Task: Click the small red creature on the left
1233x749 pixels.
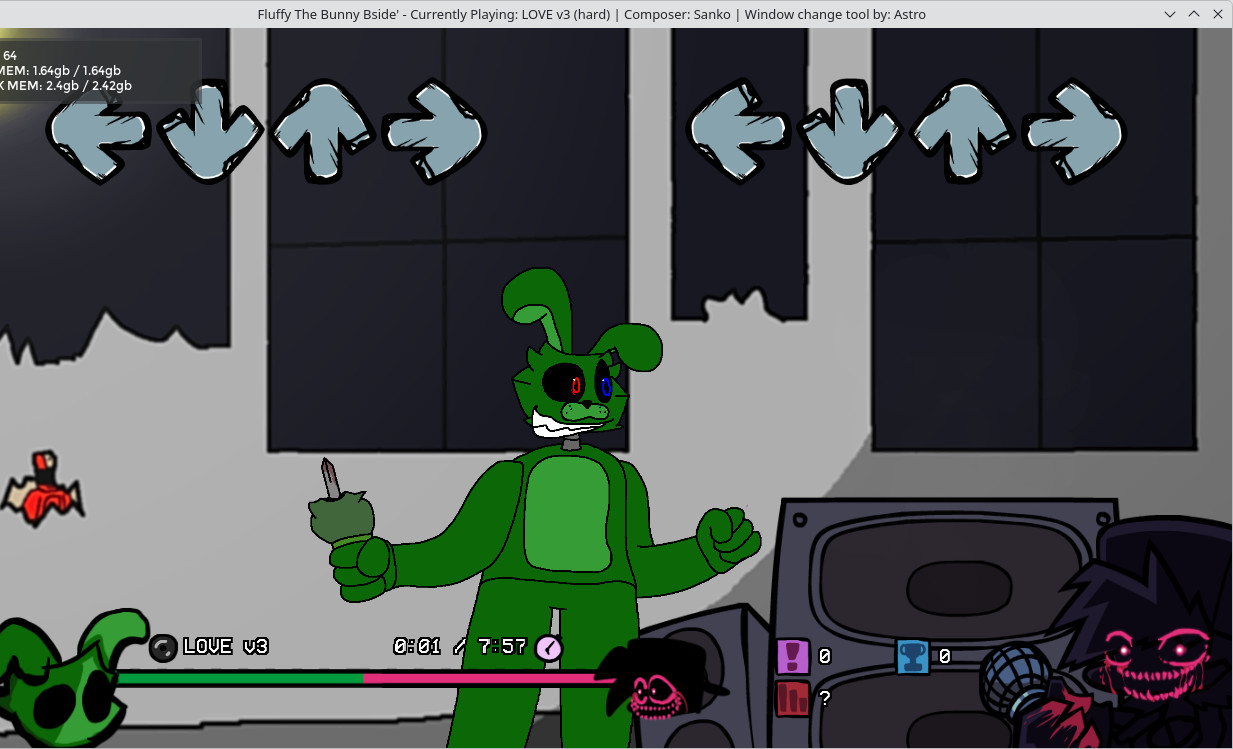Action: [44, 489]
